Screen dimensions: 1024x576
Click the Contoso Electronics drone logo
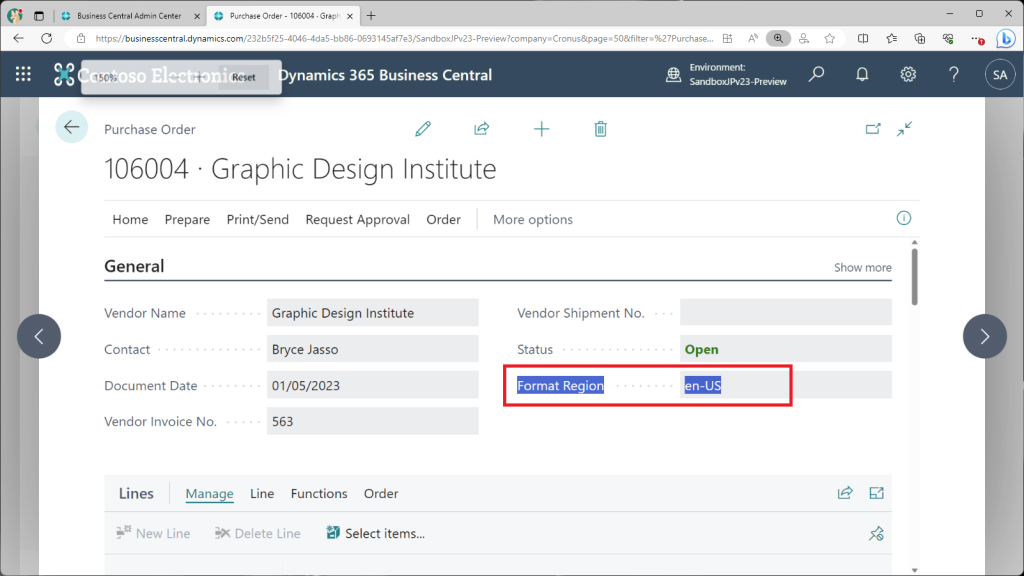64,74
